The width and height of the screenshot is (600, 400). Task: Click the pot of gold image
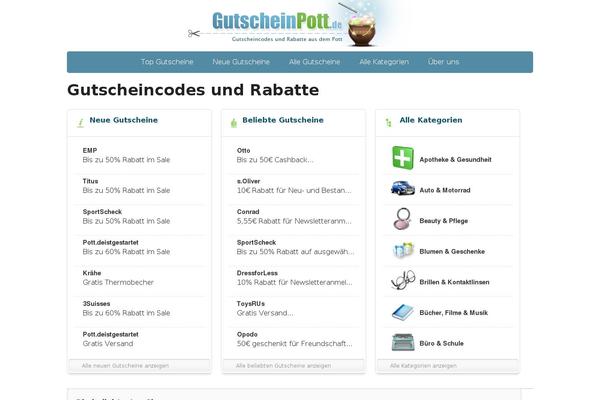coord(362,29)
